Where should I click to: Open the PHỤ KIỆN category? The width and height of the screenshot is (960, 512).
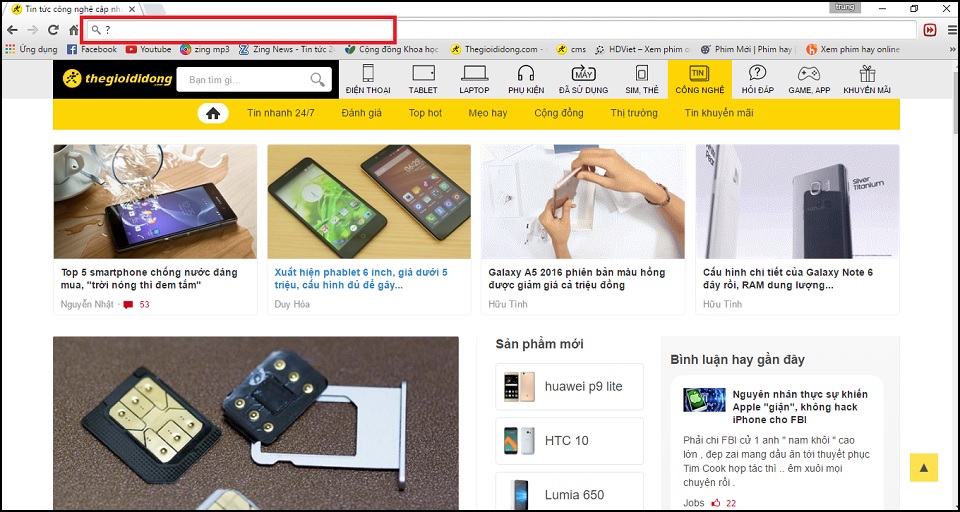coord(526,79)
